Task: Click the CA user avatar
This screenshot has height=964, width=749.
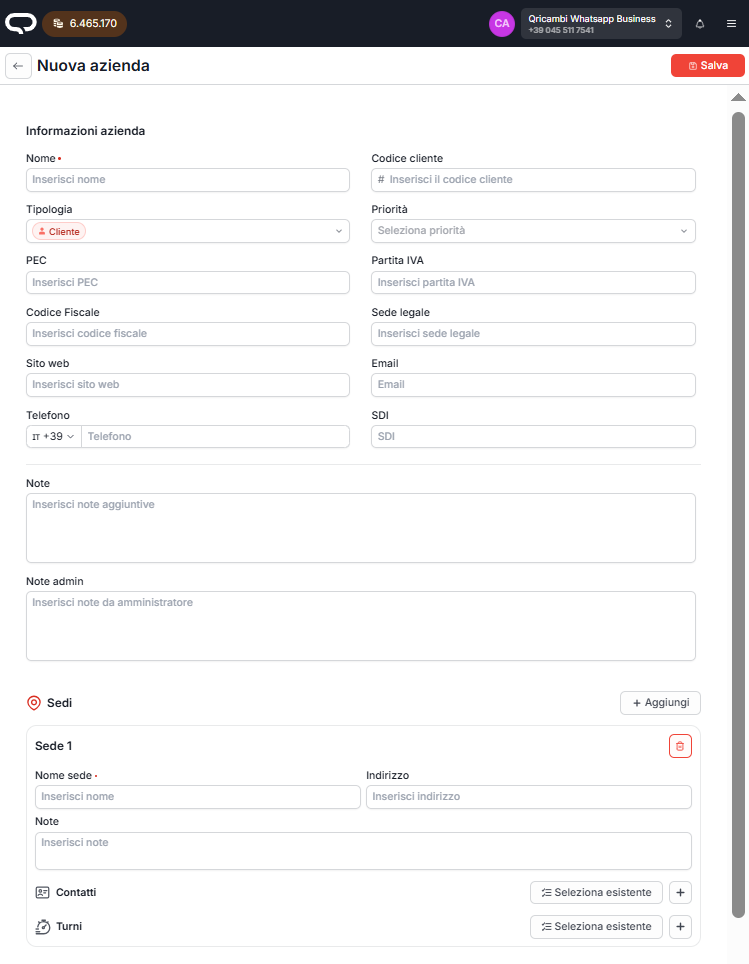Action: (502, 23)
